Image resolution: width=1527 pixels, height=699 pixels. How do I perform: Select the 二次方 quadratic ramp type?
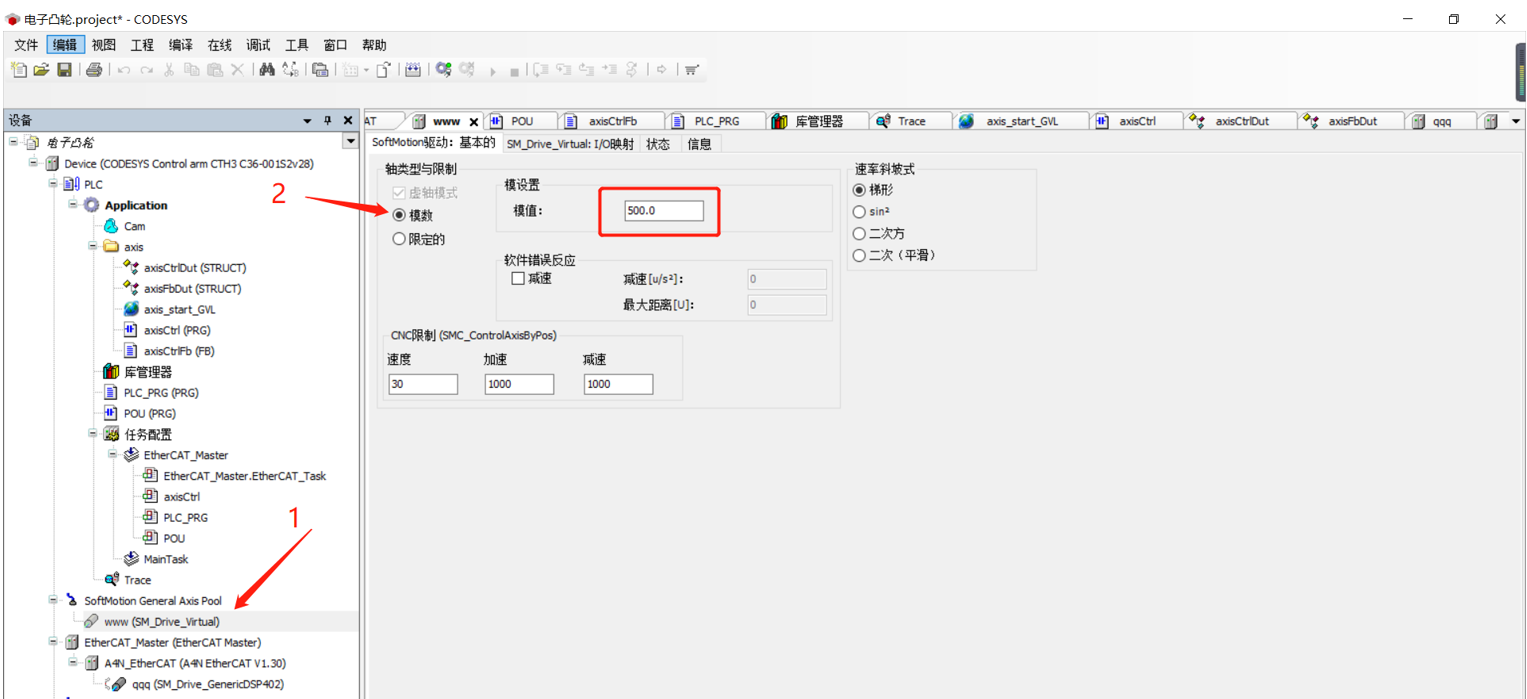coord(859,233)
